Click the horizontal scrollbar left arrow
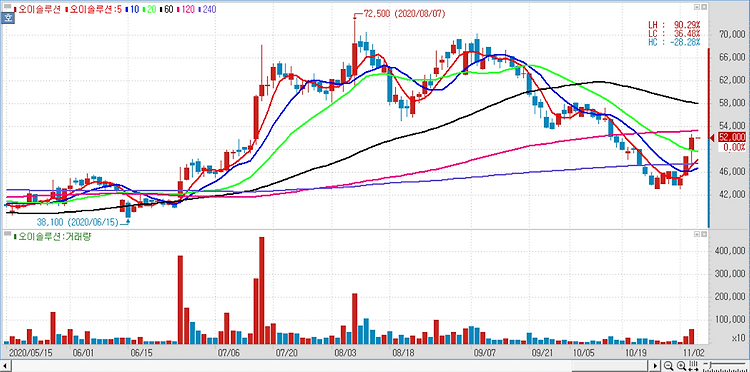This screenshot has width=750, height=372. pos(4,366)
